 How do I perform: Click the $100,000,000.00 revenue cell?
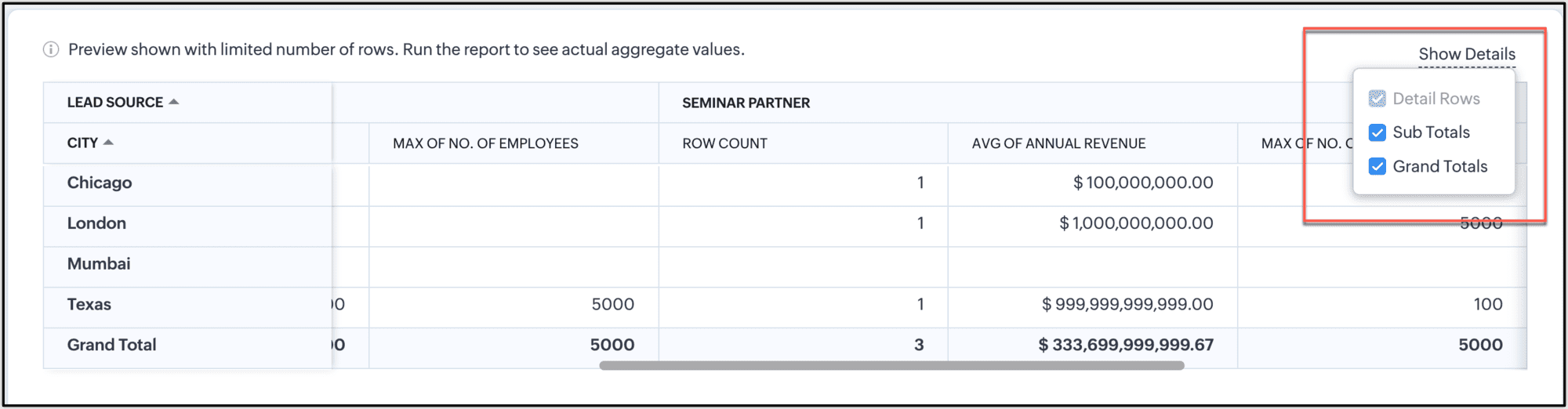(1142, 183)
